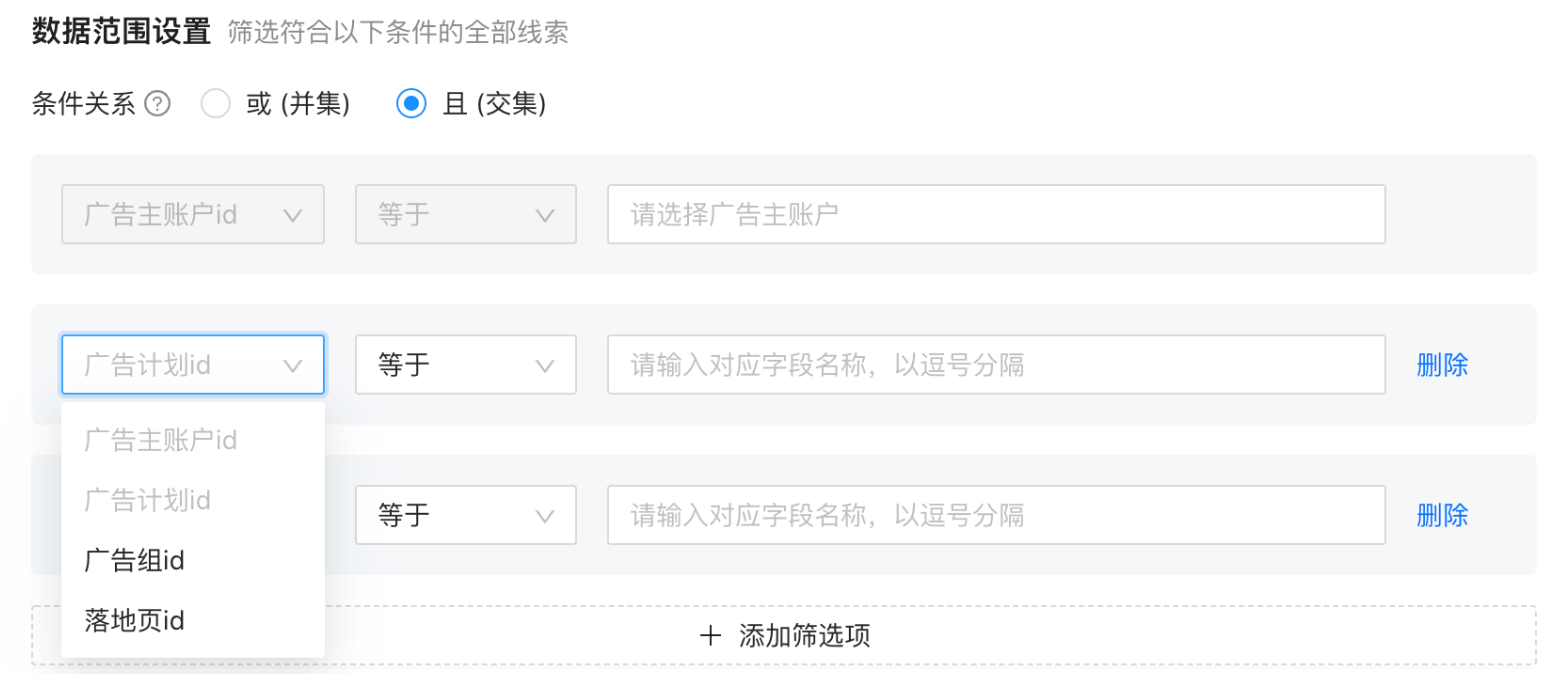Open the disabled 广告主账户id field dropdown

193,214
